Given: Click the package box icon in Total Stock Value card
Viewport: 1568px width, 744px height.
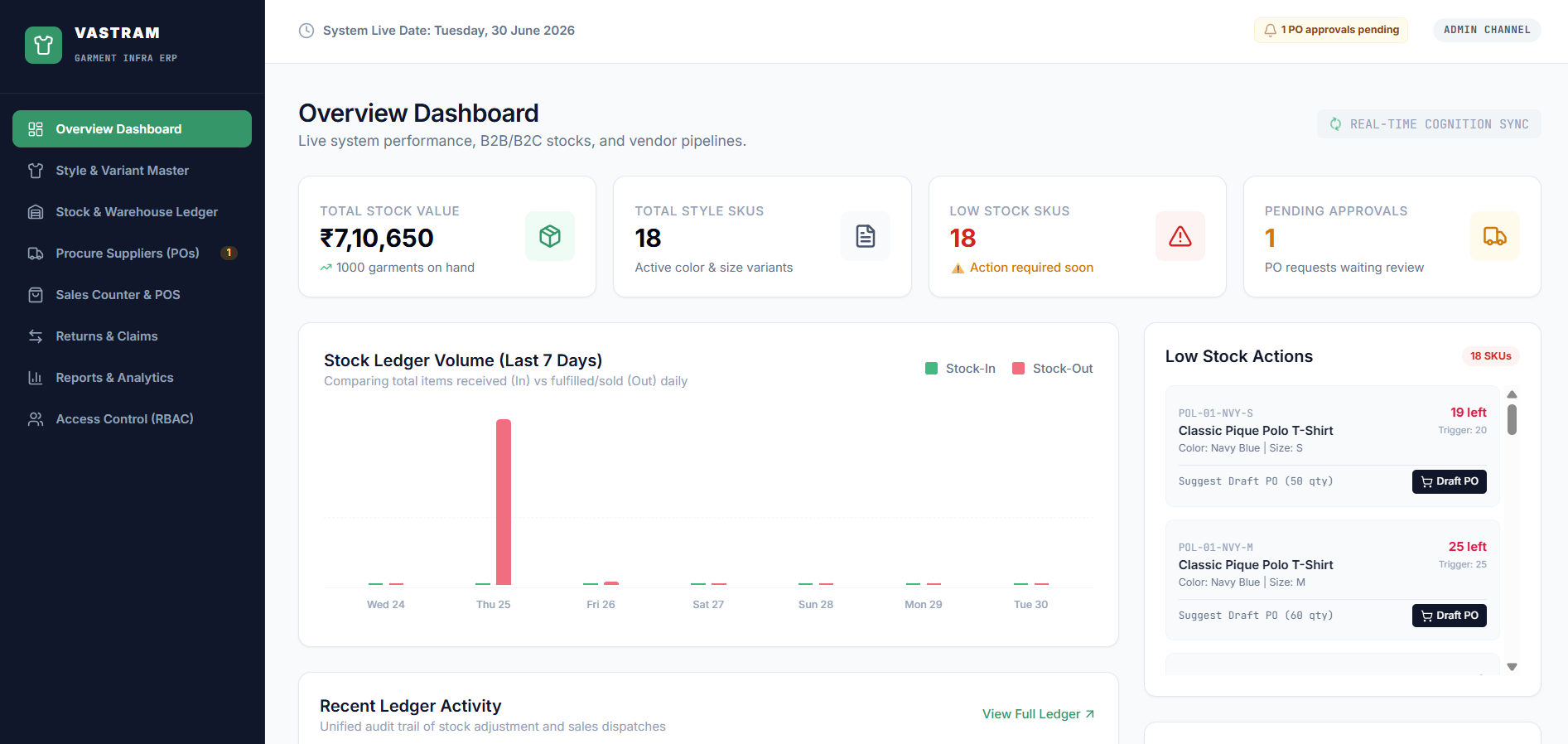Looking at the screenshot, I should tap(550, 236).
